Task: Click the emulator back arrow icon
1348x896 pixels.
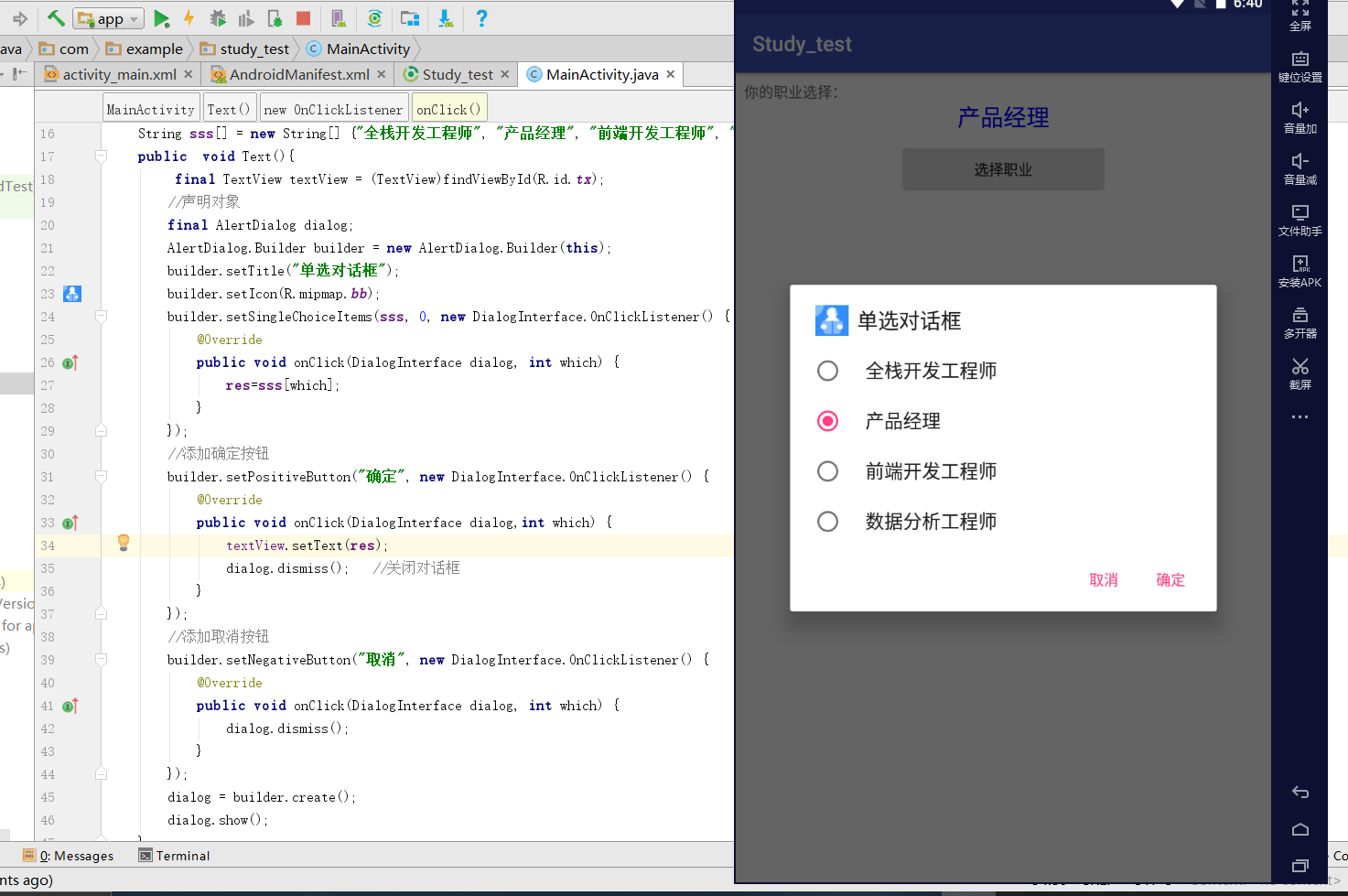Action: click(1300, 793)
